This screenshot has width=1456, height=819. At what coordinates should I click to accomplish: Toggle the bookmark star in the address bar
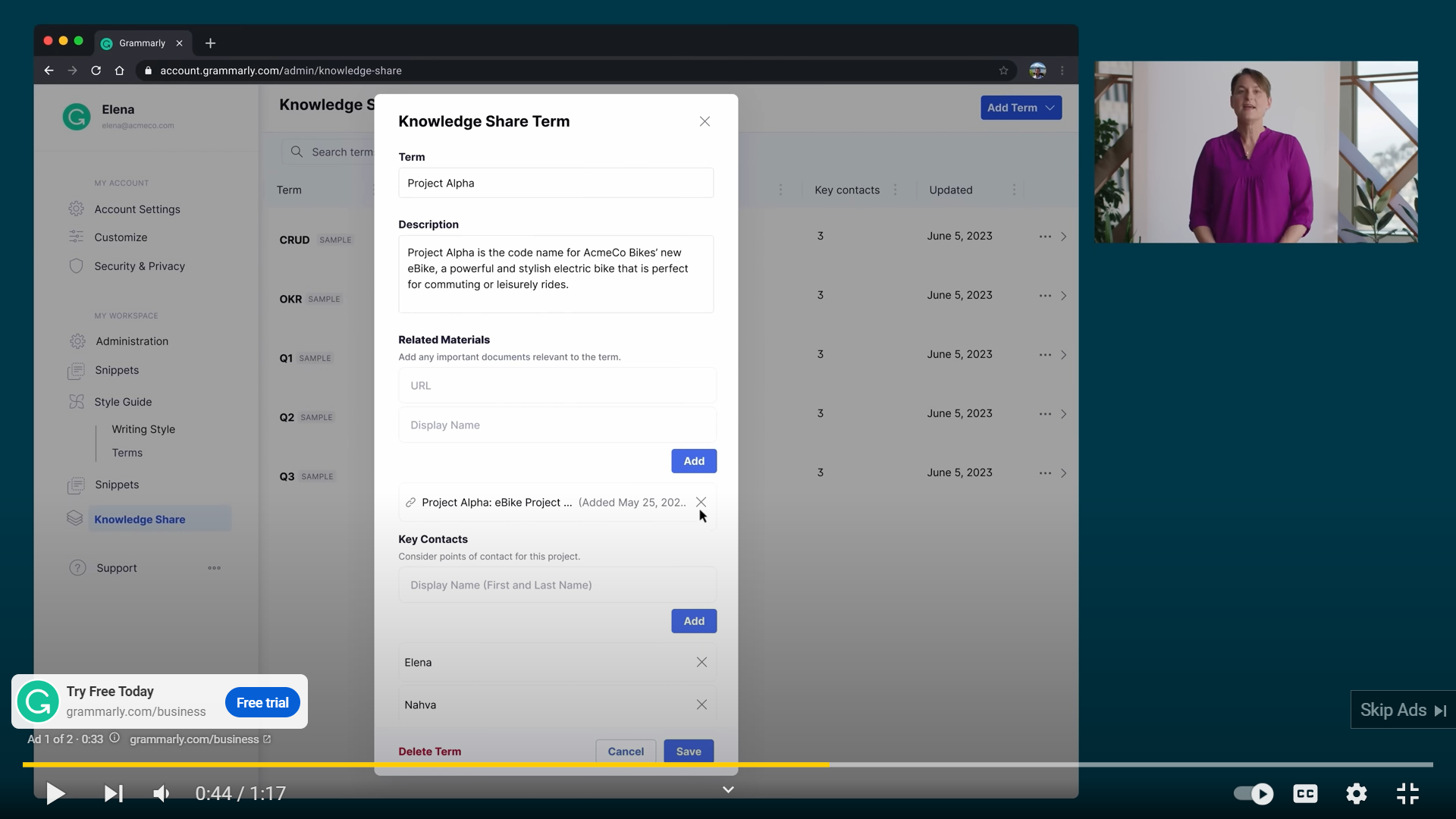(x=1004, y=70)
